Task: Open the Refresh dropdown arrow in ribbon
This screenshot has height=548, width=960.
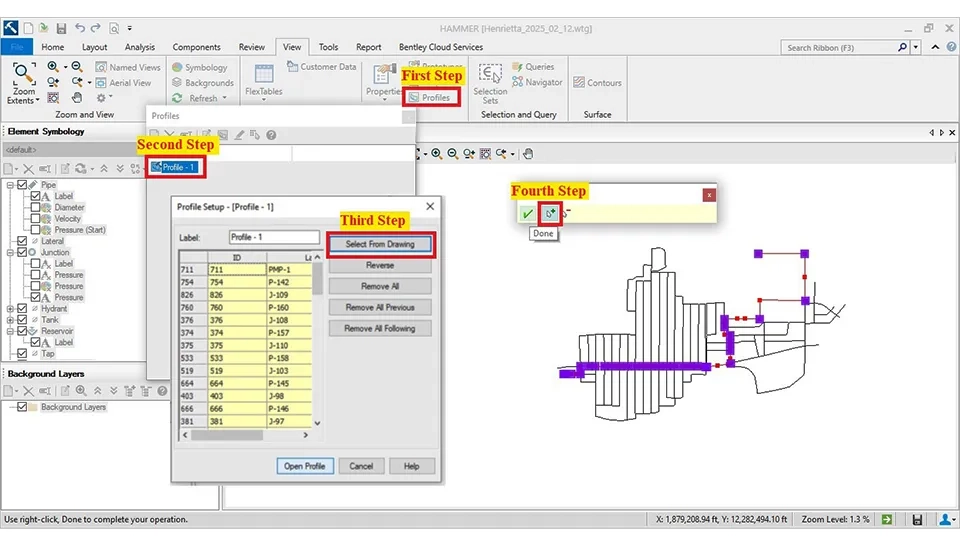Action: pyautogui.click(x=225, y=98)
